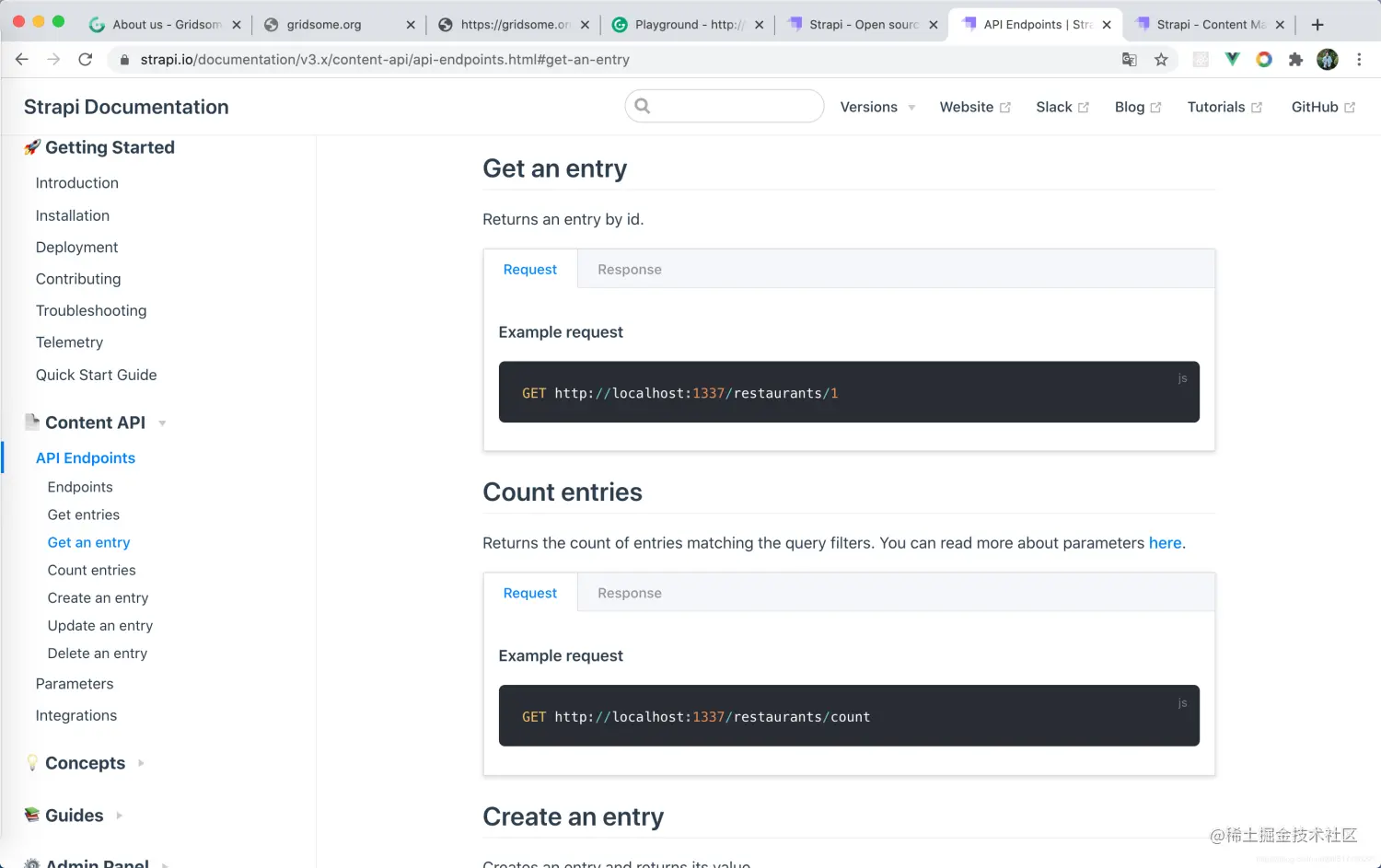
Task: Click the Strapi Documentation title
Action: (126, 107)
